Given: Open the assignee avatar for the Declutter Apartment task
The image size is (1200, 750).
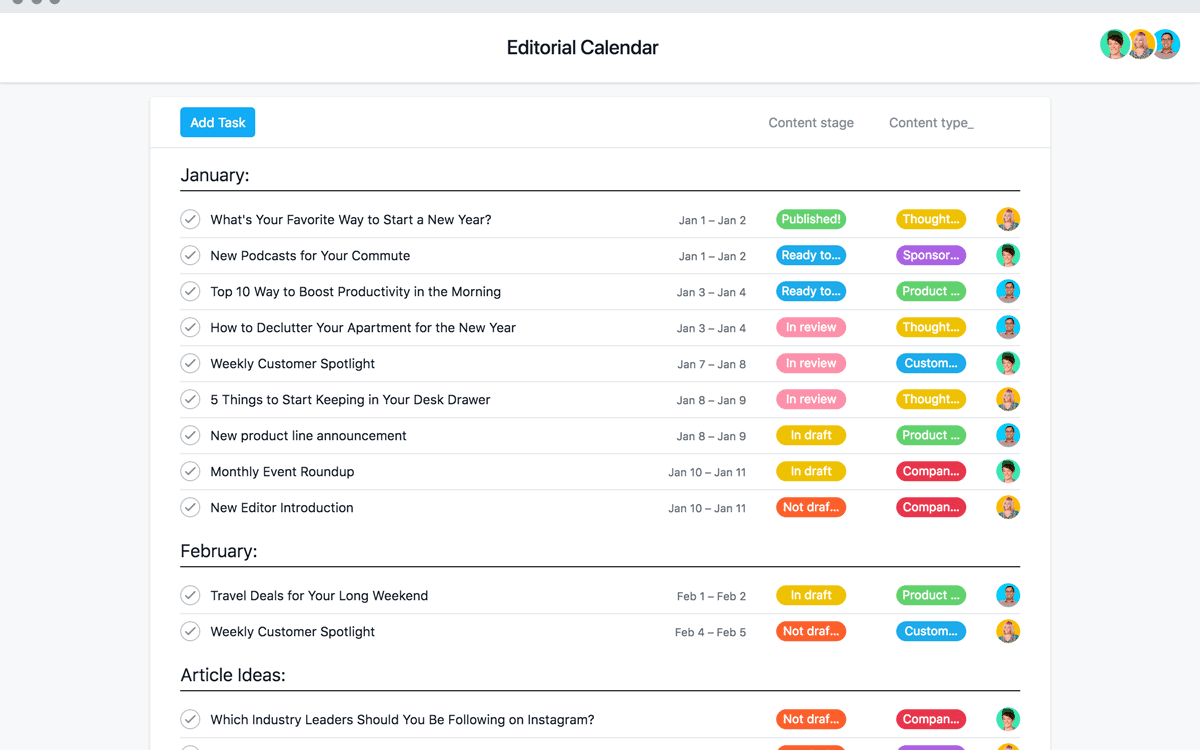Looking at the screenshot, I should [1008, 327].
